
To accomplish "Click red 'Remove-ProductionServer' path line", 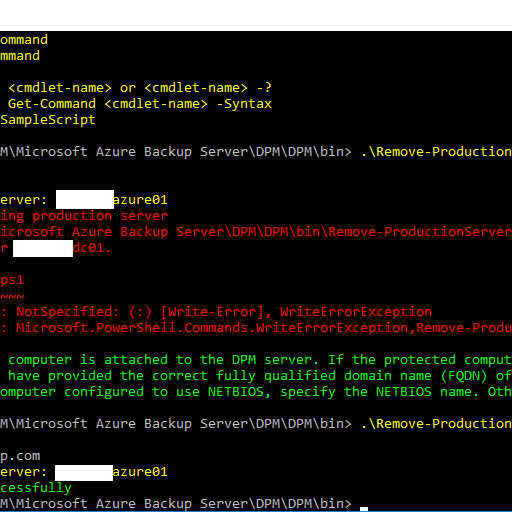I will (256, 232).
